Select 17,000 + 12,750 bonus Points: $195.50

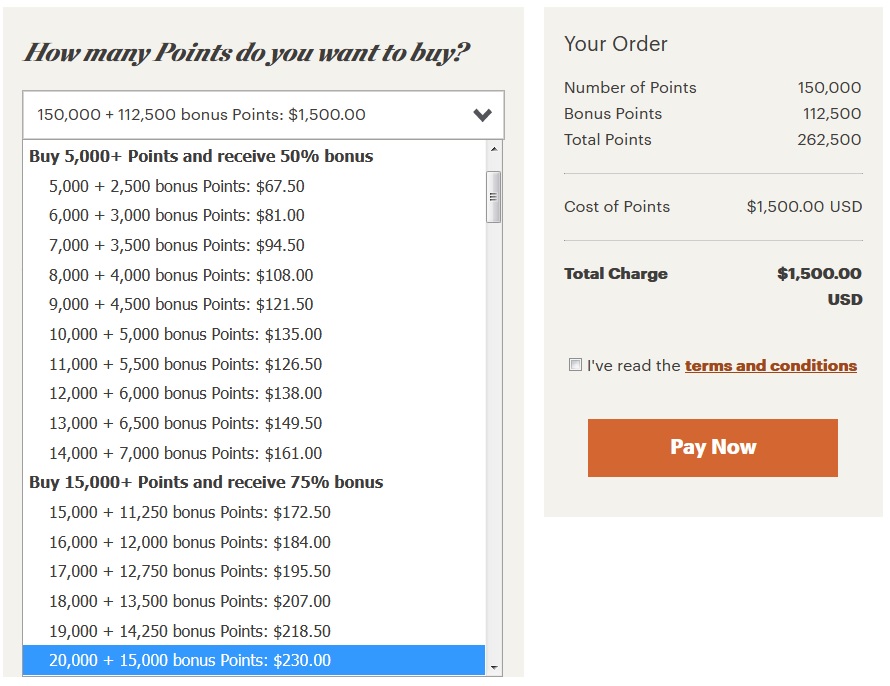189,571
